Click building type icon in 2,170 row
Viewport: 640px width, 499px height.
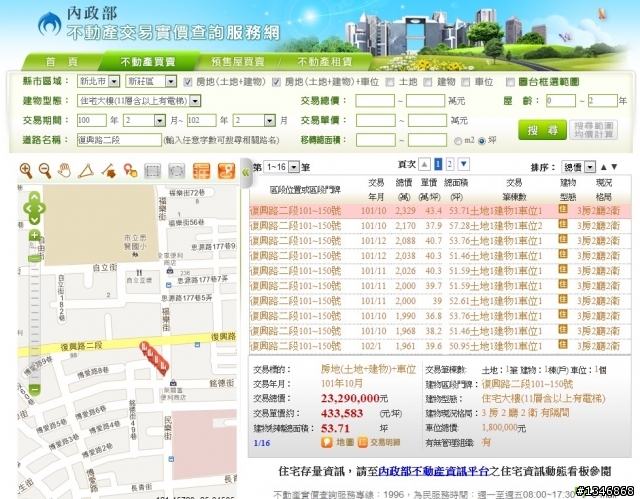click(x=563, y=224)
